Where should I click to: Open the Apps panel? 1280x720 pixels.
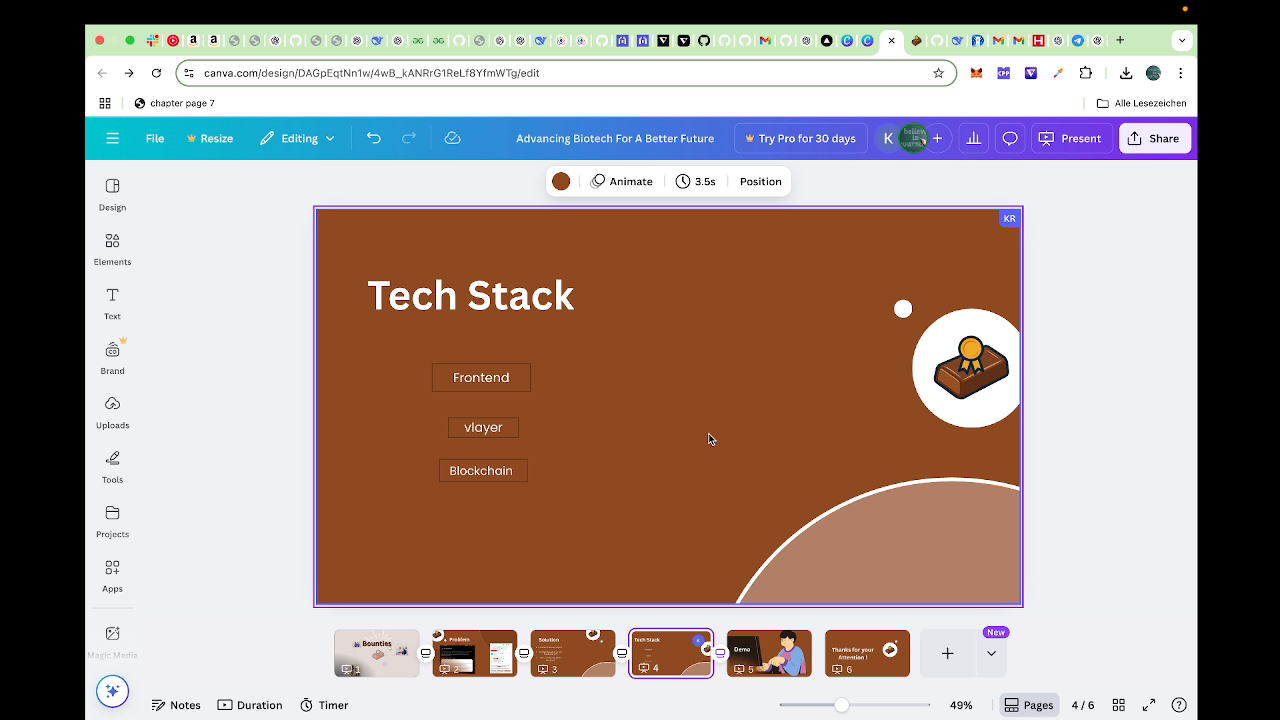(x=112, y=576)
